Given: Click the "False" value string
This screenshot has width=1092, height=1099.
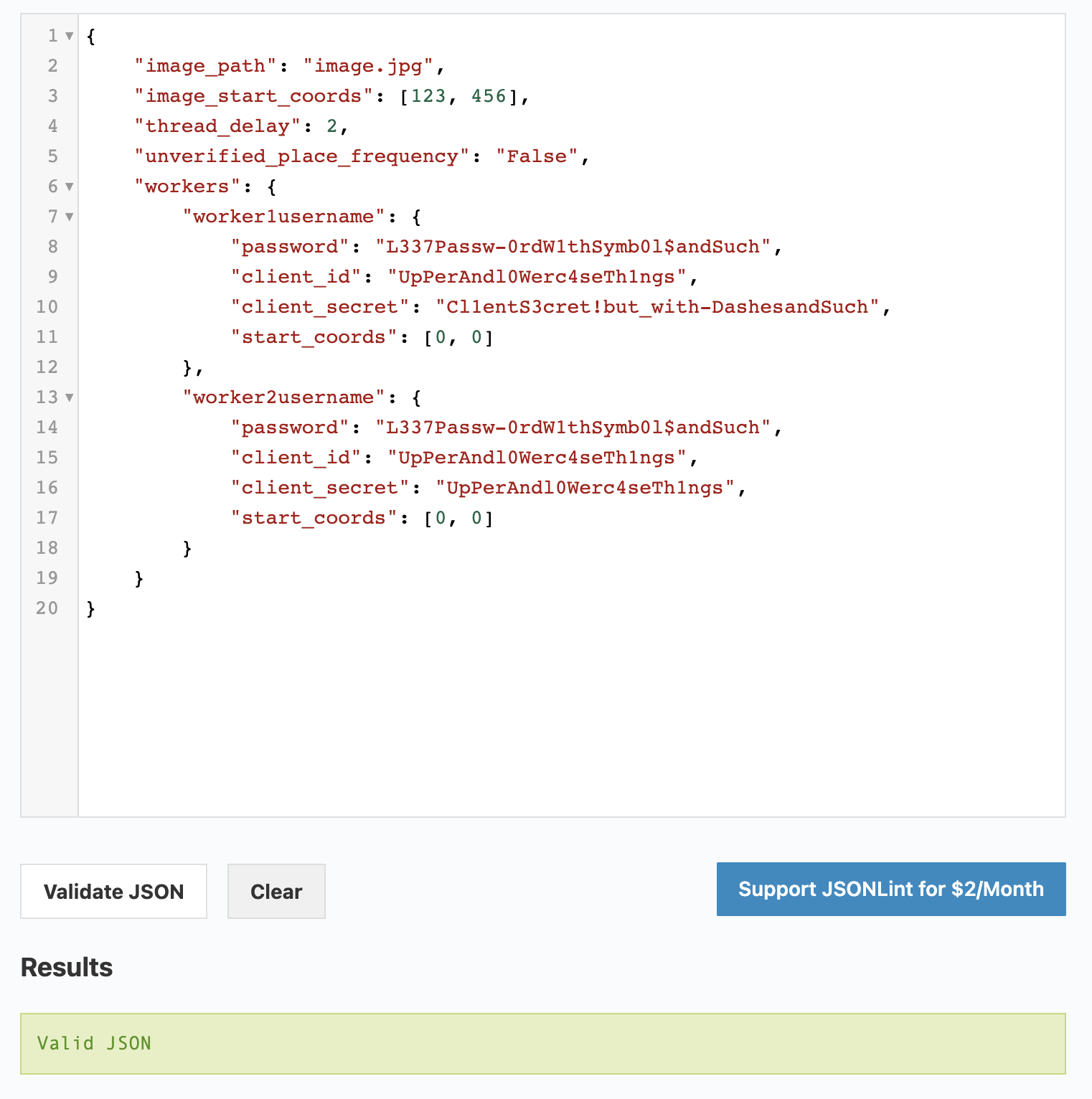Looking at the screenshot, I should click(x=537, y=156).
